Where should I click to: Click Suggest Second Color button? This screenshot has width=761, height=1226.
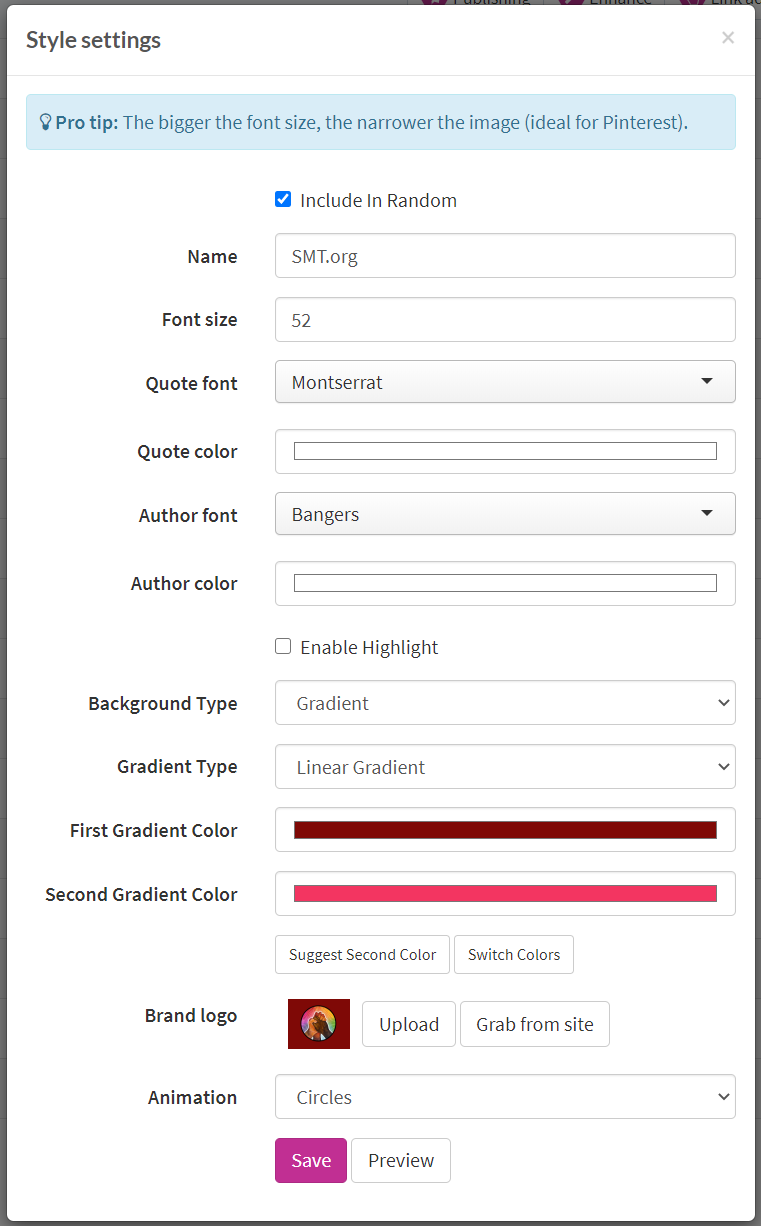click(362, 954)
